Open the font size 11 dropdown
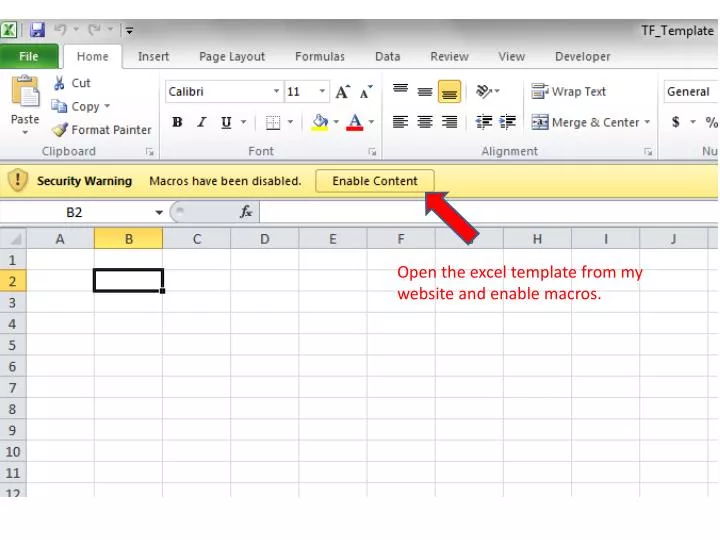The height and width of the screenshot is (540, 720). 322,91
